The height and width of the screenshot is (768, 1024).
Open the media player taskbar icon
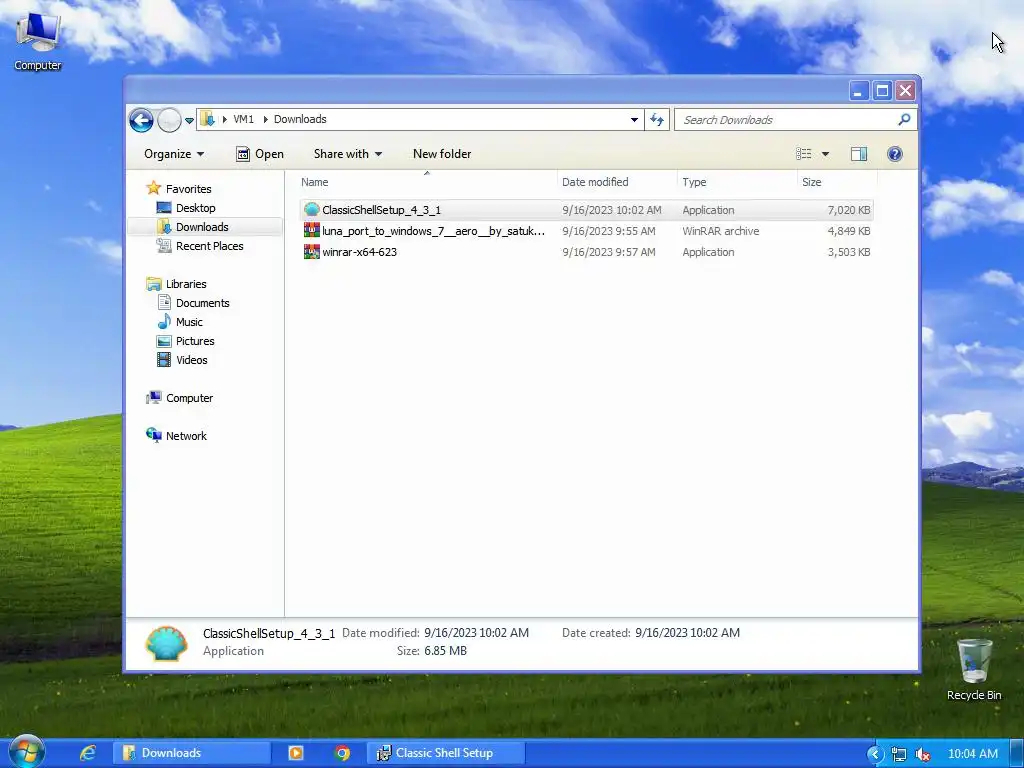296,753
